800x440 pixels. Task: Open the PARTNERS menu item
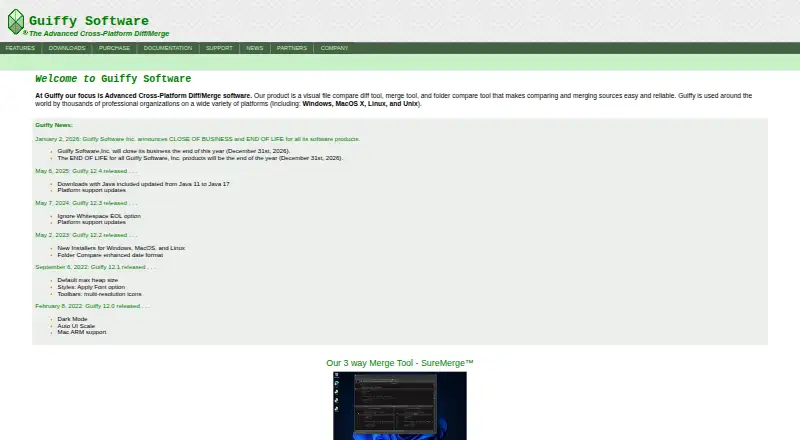[292, 48]
